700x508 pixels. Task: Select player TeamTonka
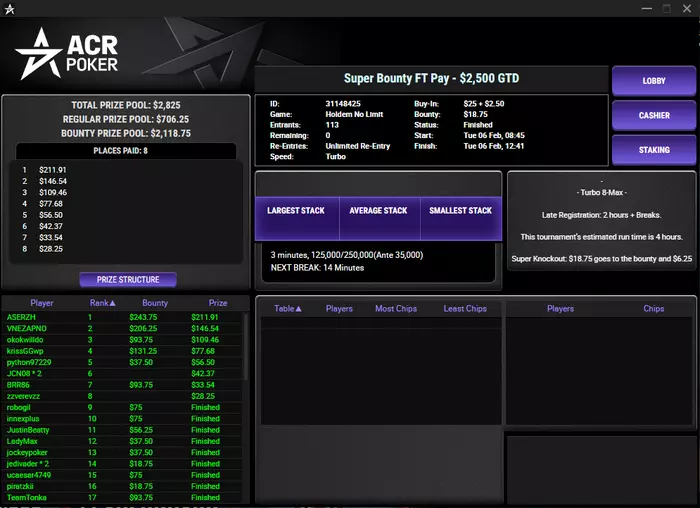[x=122, y=497]
